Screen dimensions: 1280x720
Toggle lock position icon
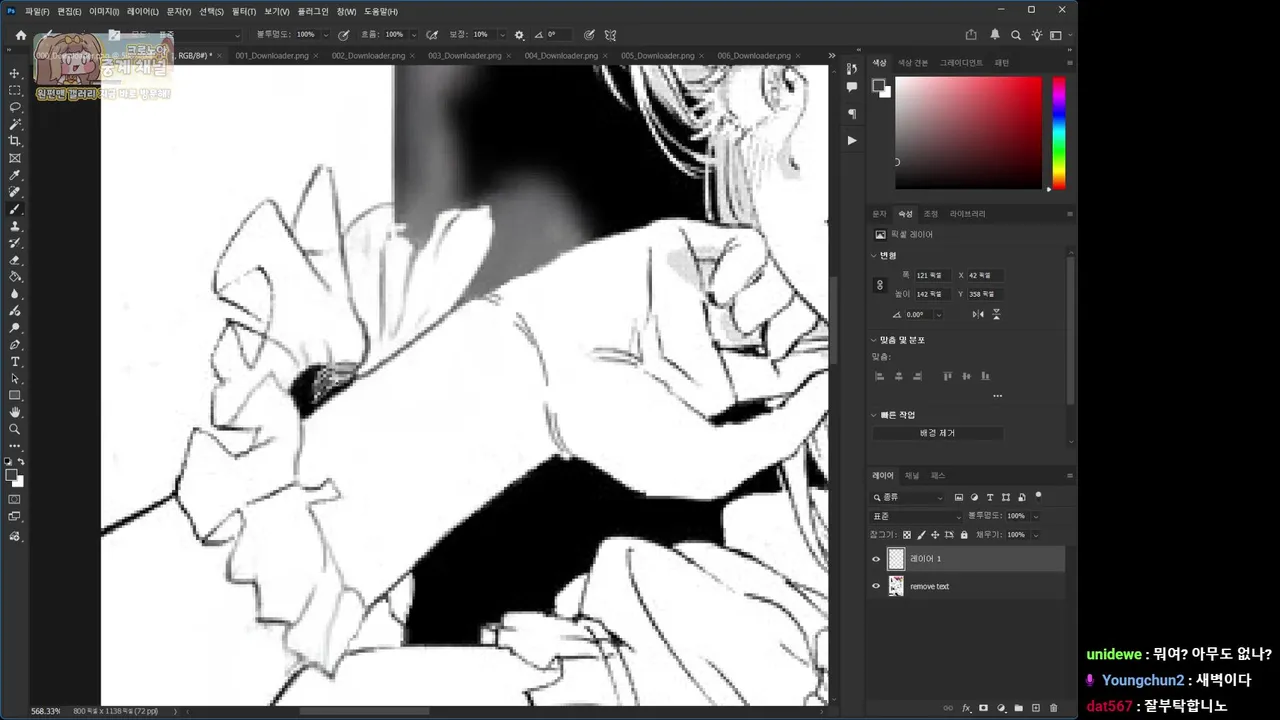pyautogui.click(x=935, y=535)
